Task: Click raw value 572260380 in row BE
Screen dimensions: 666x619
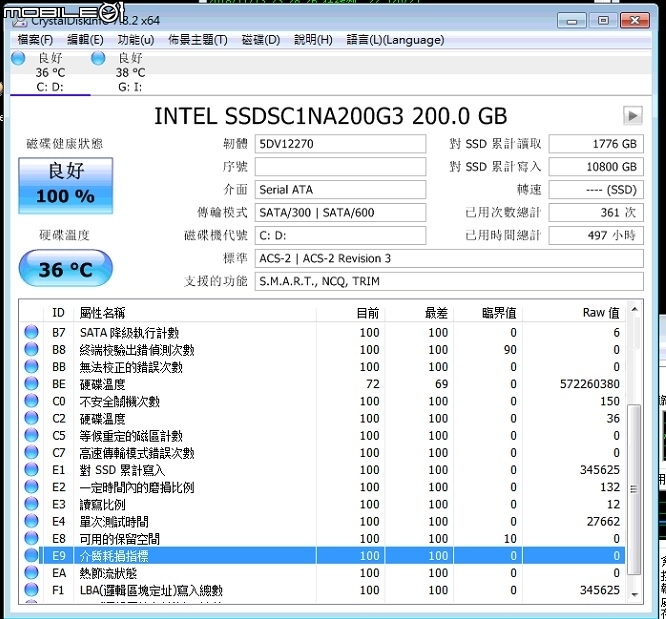Action: 590,384
